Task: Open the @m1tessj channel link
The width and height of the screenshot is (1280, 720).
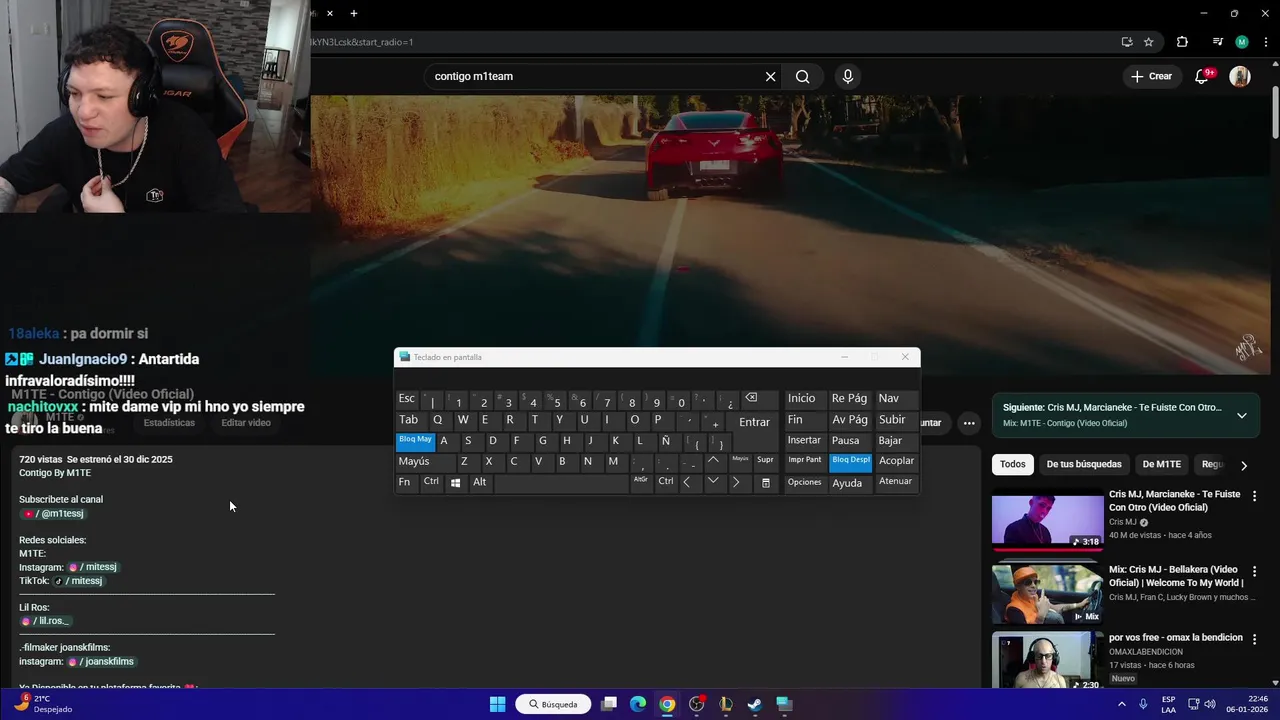Action: pos(54,513)
